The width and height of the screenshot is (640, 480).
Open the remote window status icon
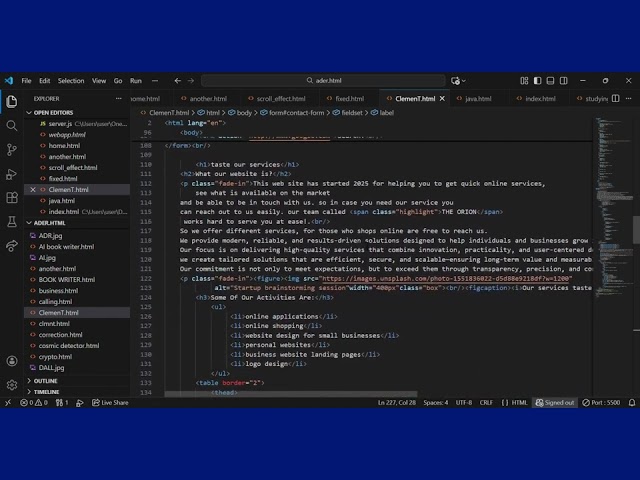click(8, 402)
